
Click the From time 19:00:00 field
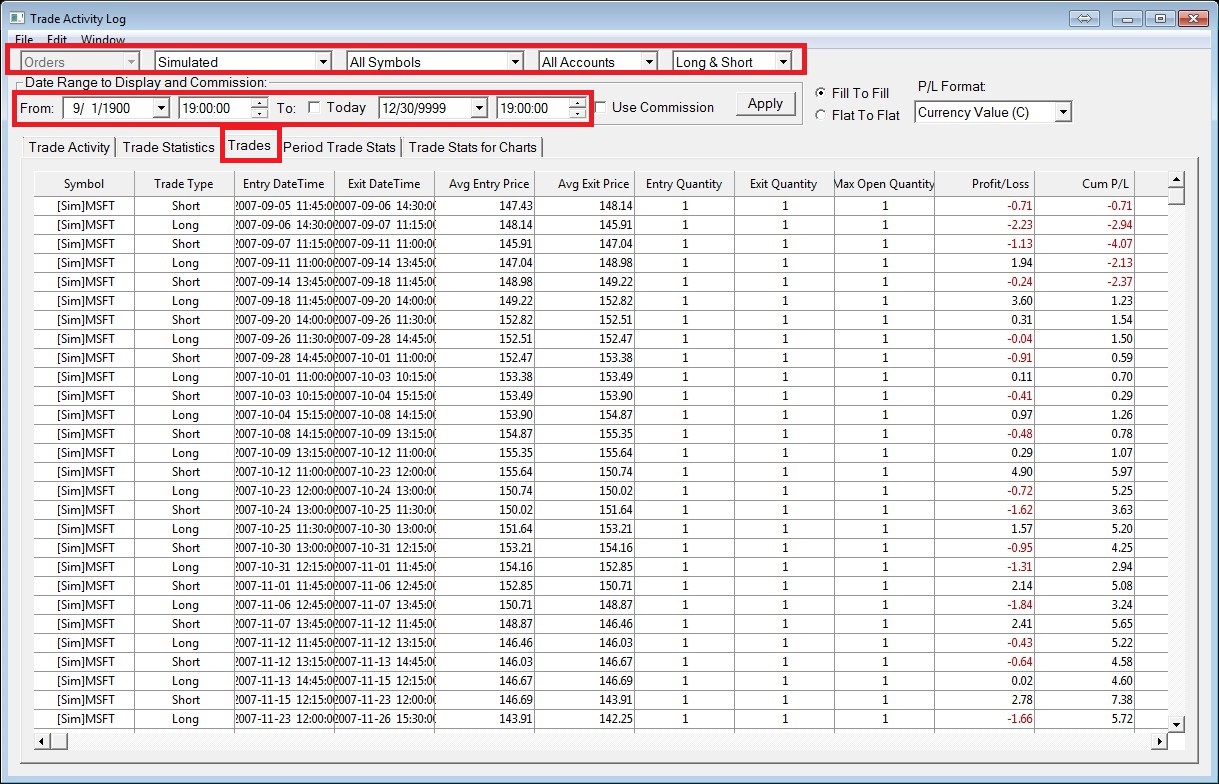pyautogui.click(x=213, y=107)
